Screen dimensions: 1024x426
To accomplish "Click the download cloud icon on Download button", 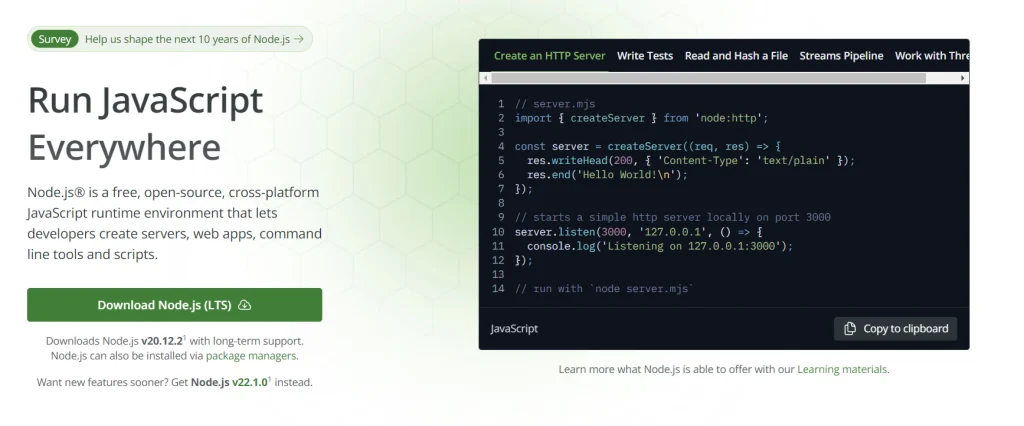I will [x=245, y=305].
